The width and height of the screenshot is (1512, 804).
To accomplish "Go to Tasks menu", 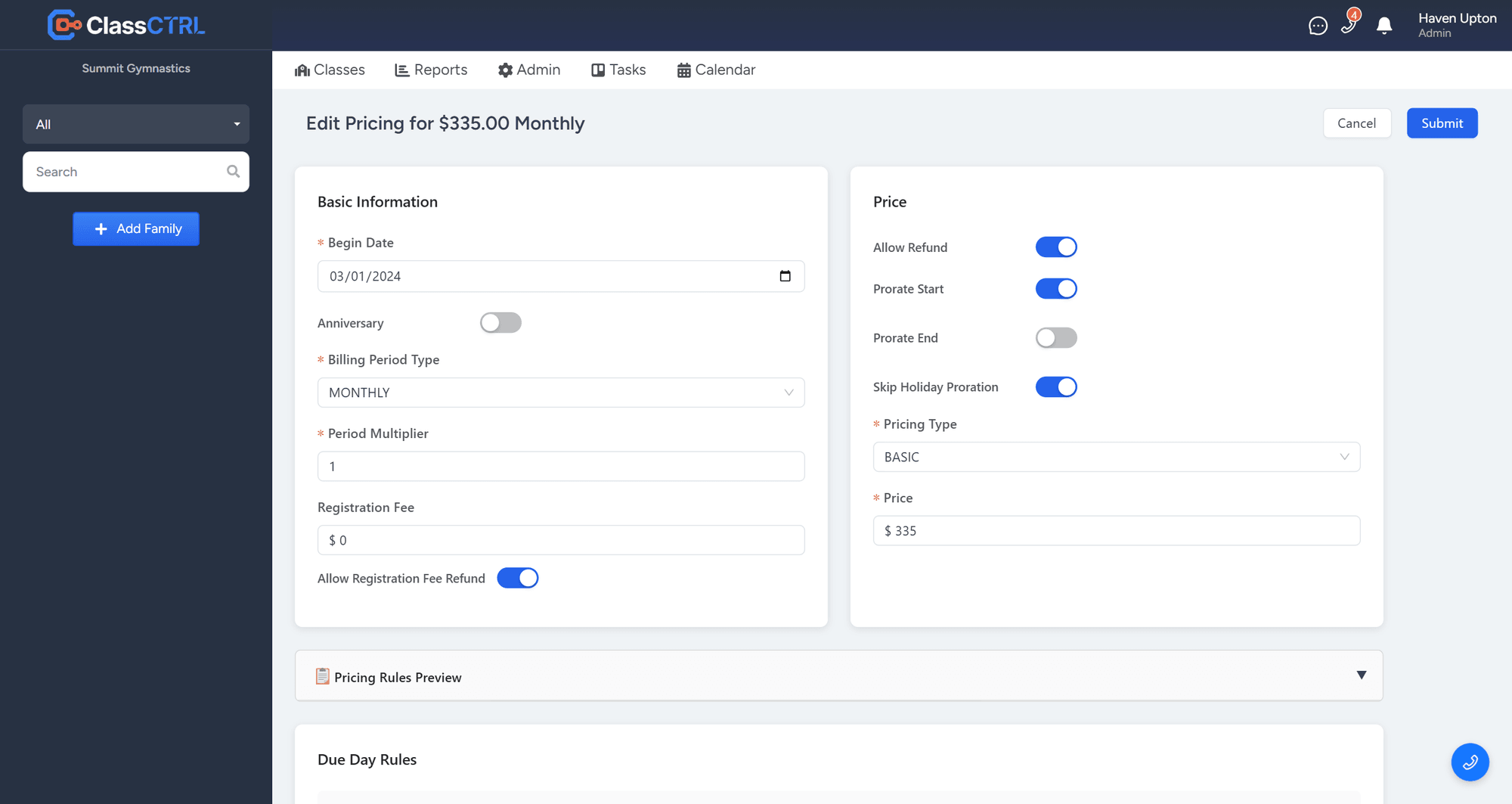I will point(618,70).
